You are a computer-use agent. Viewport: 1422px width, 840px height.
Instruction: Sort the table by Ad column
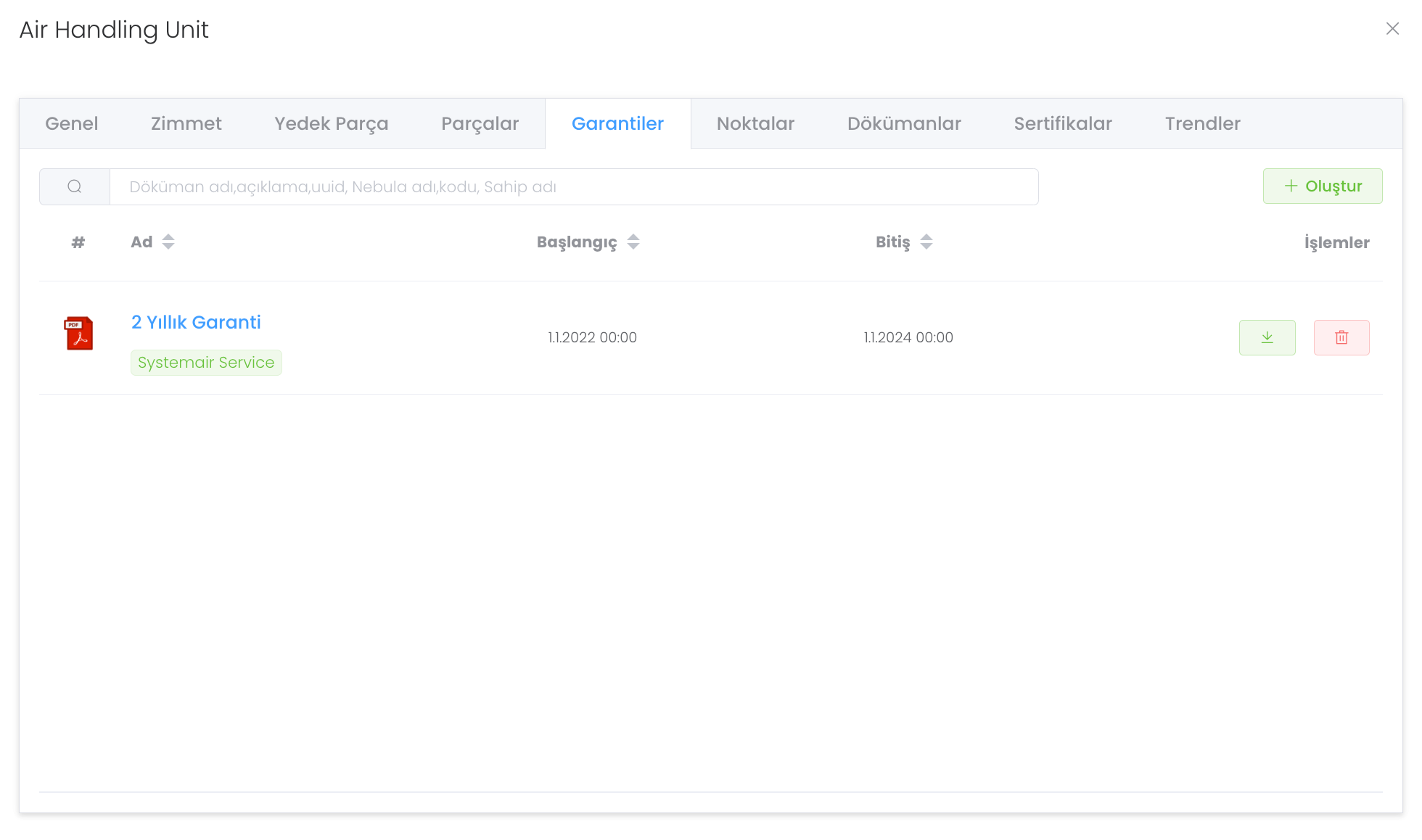tap(168, 242)
